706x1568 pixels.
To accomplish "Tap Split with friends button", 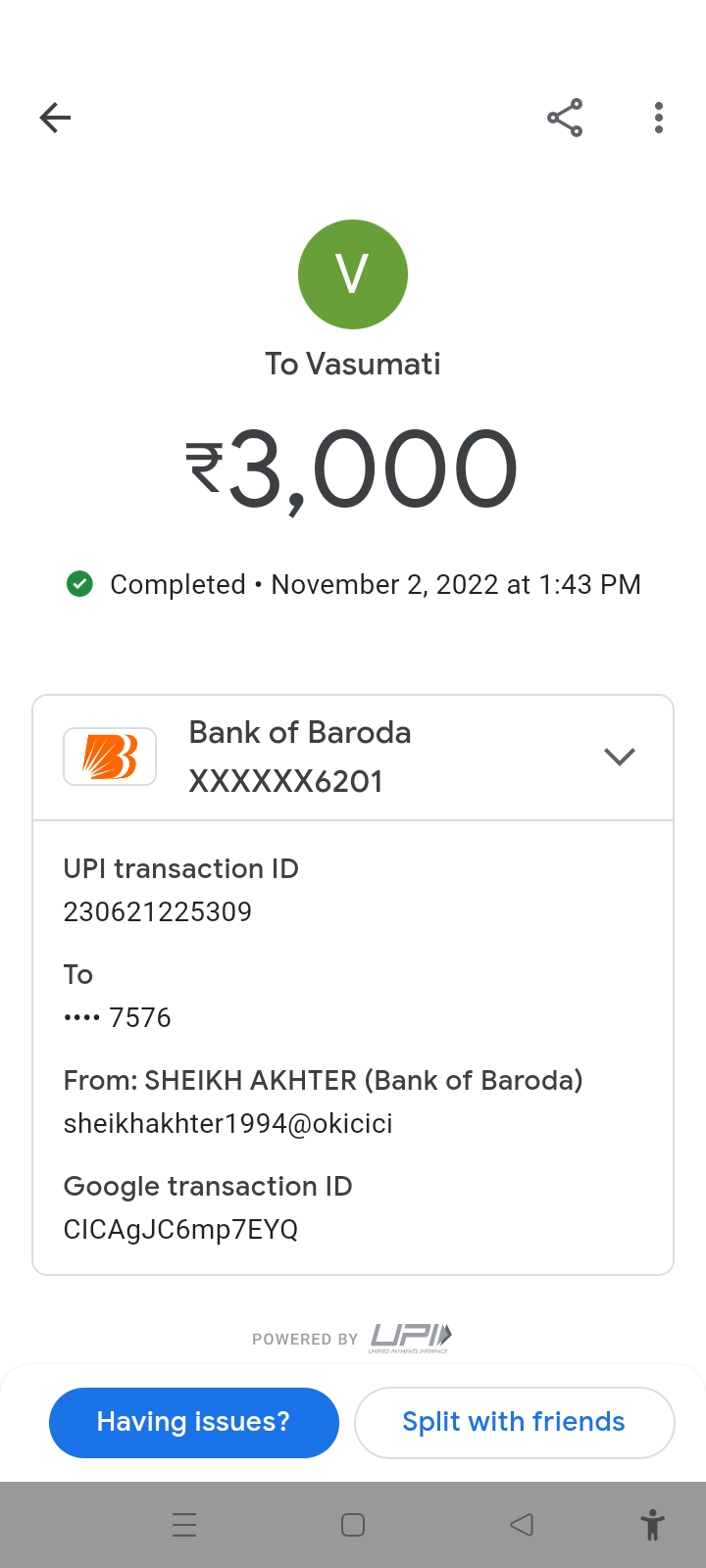I will [x=514, y=1422].
